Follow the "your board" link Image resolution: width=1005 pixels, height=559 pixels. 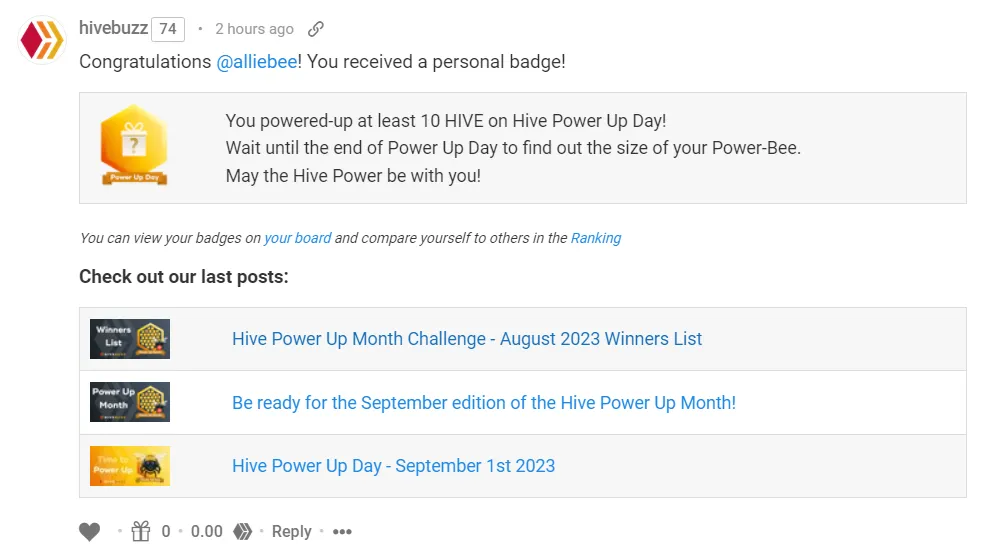tap(297, 238)
